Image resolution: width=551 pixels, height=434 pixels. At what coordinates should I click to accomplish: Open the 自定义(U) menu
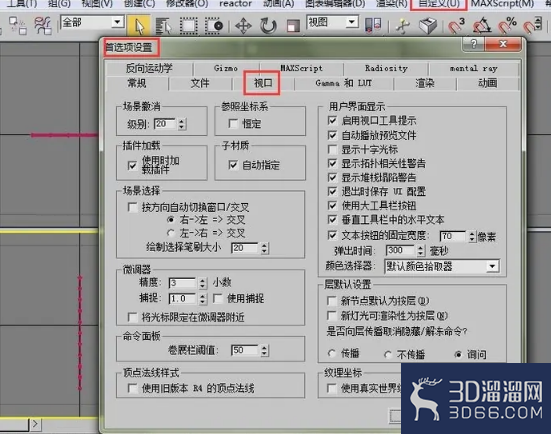(439, 4)
